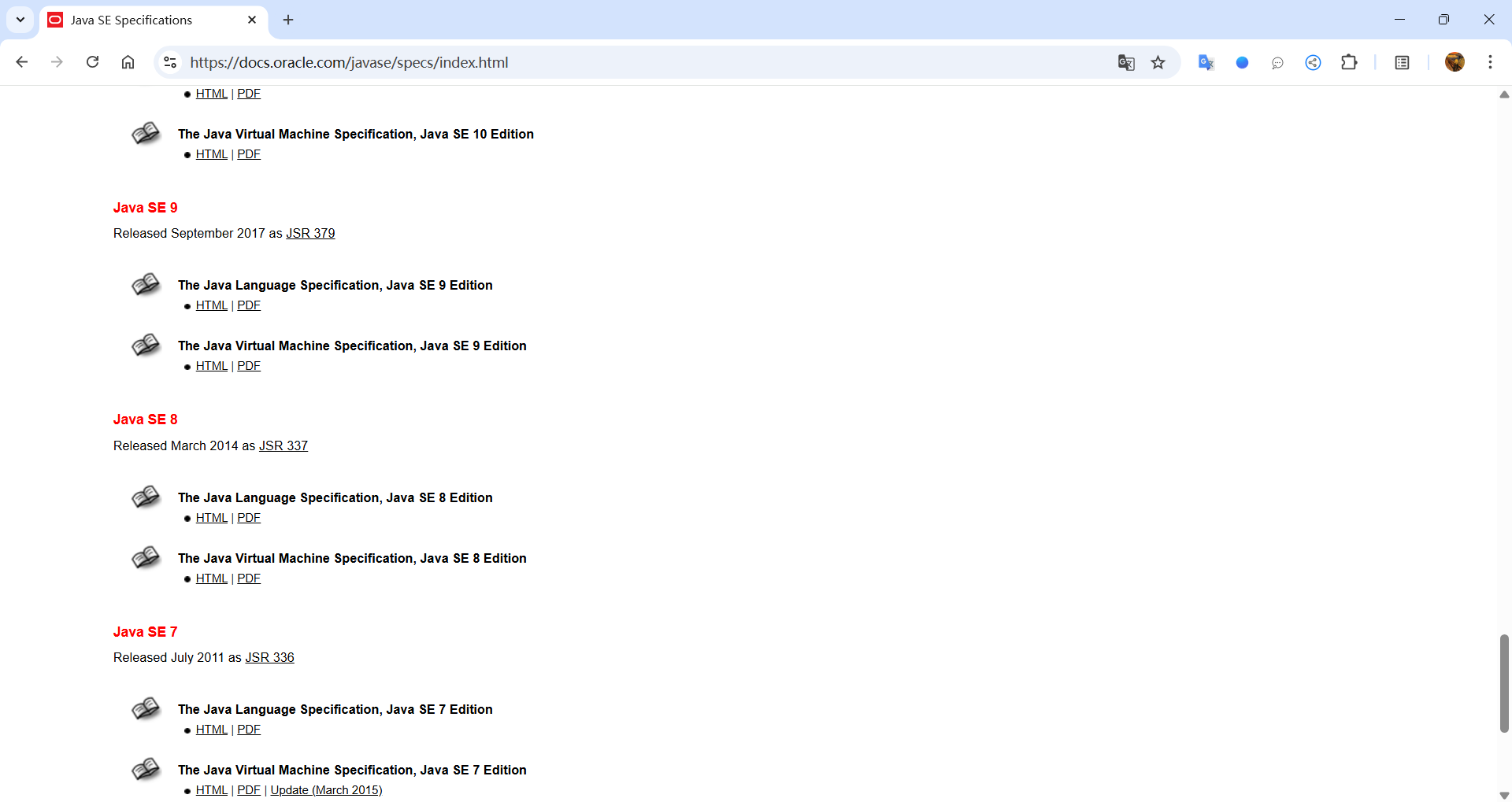Click book icon beside JVM Spec SE 8
This screenshot has width=1512, height=802.
[x=146, y=558]
